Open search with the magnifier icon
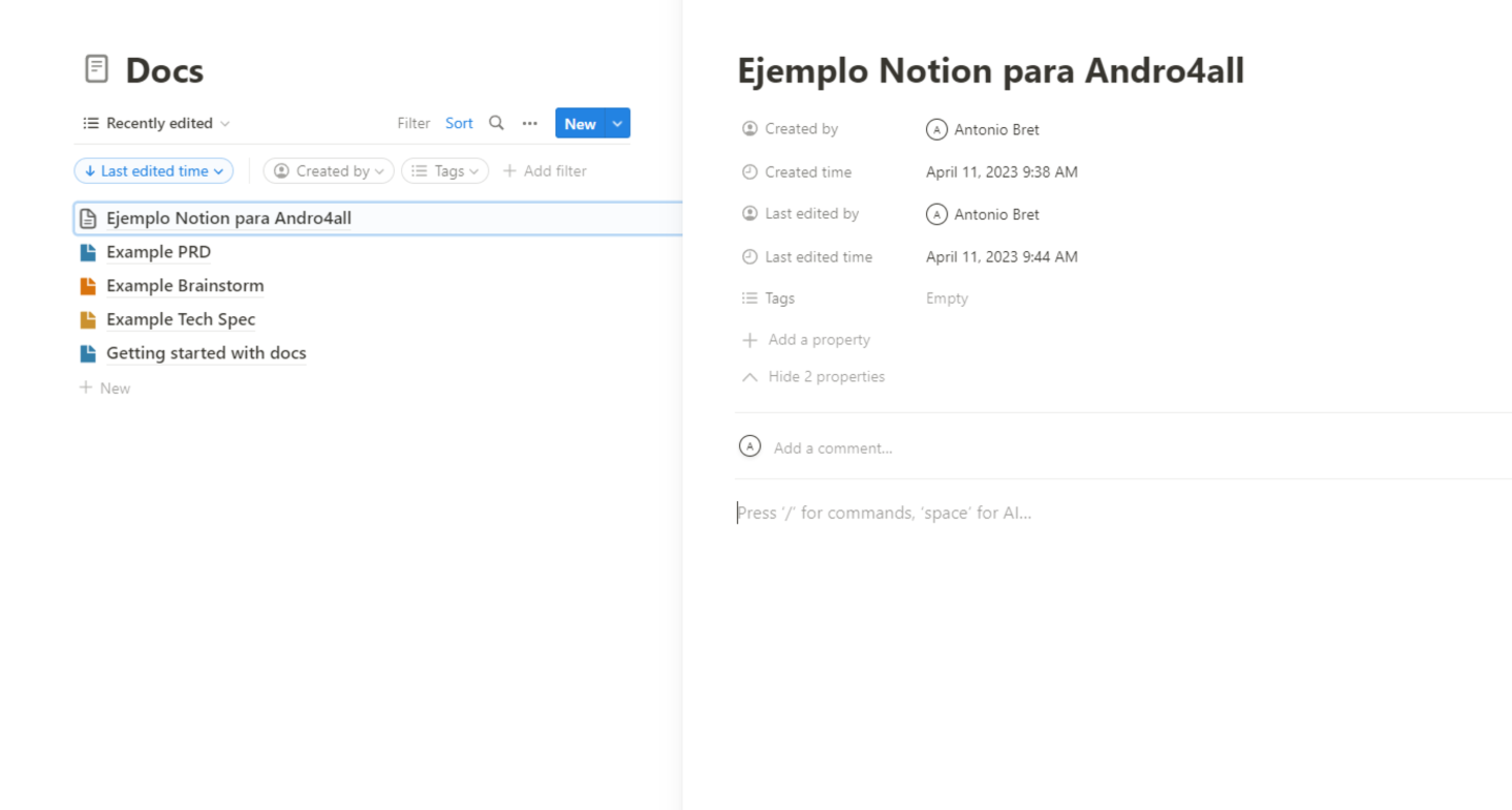The width and height of the screenshot is (1512, 810). 496,123
